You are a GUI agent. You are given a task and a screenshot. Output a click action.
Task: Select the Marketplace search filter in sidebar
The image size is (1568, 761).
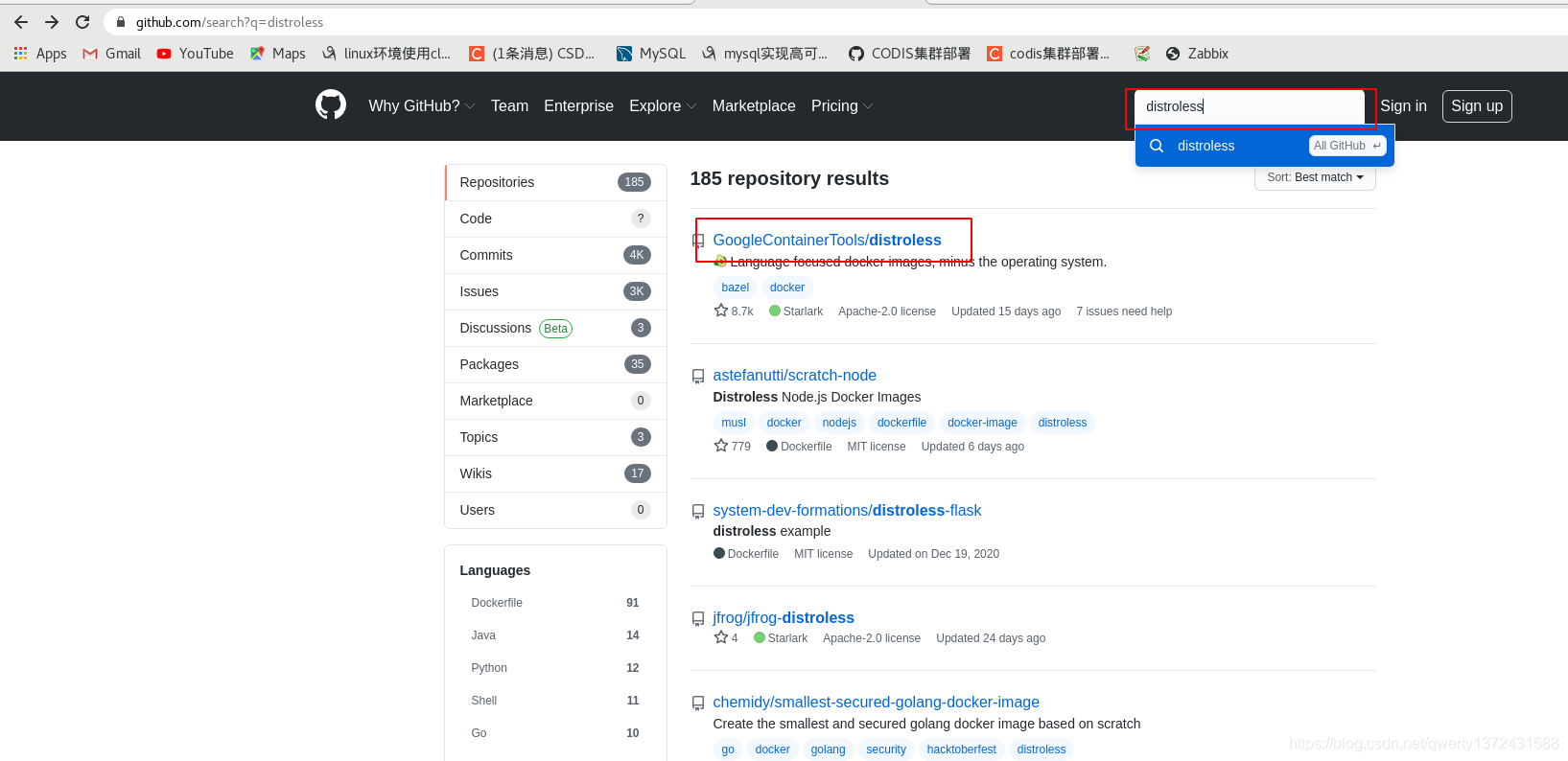tap(556, 401)
